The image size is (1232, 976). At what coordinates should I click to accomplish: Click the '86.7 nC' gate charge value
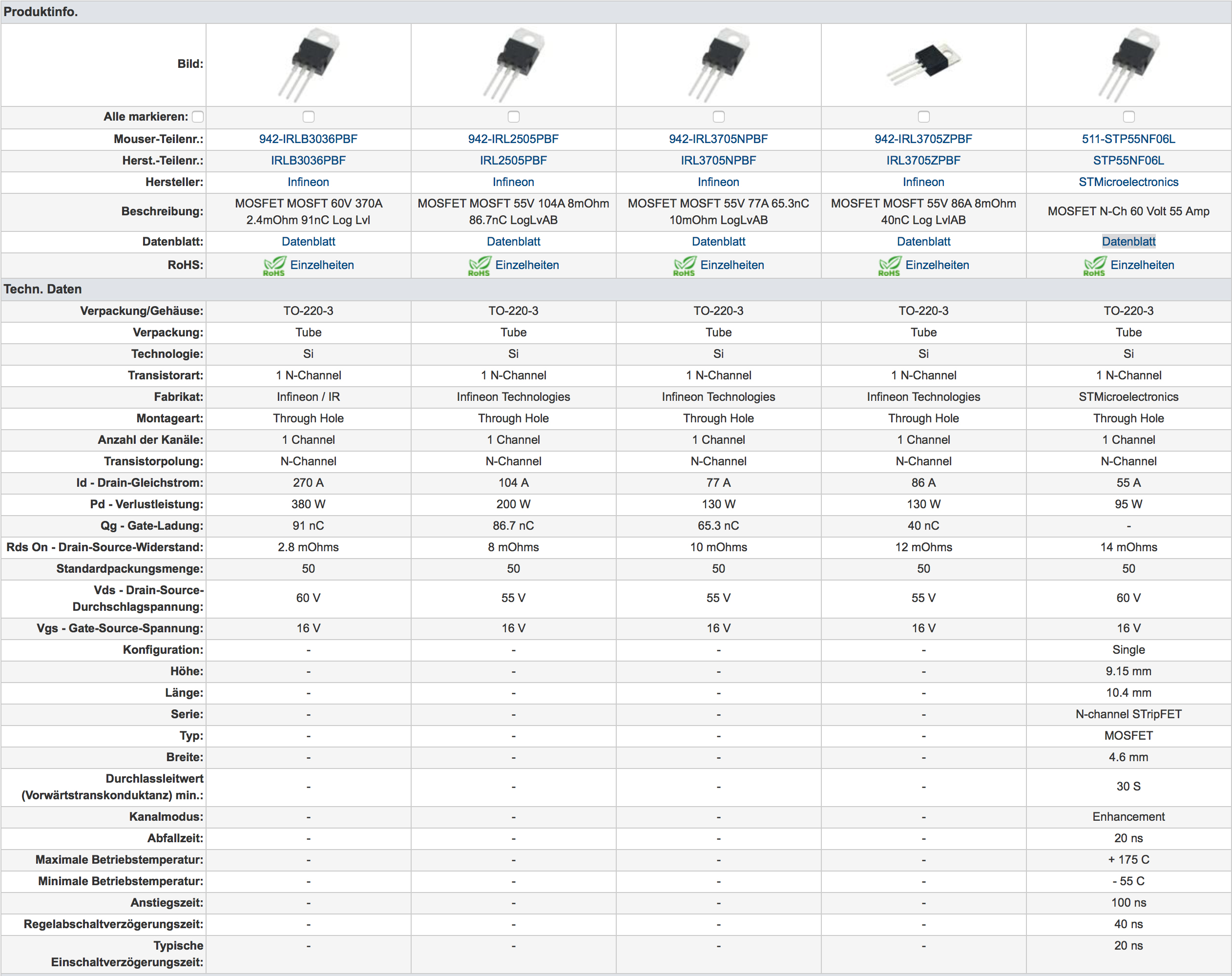514,526
